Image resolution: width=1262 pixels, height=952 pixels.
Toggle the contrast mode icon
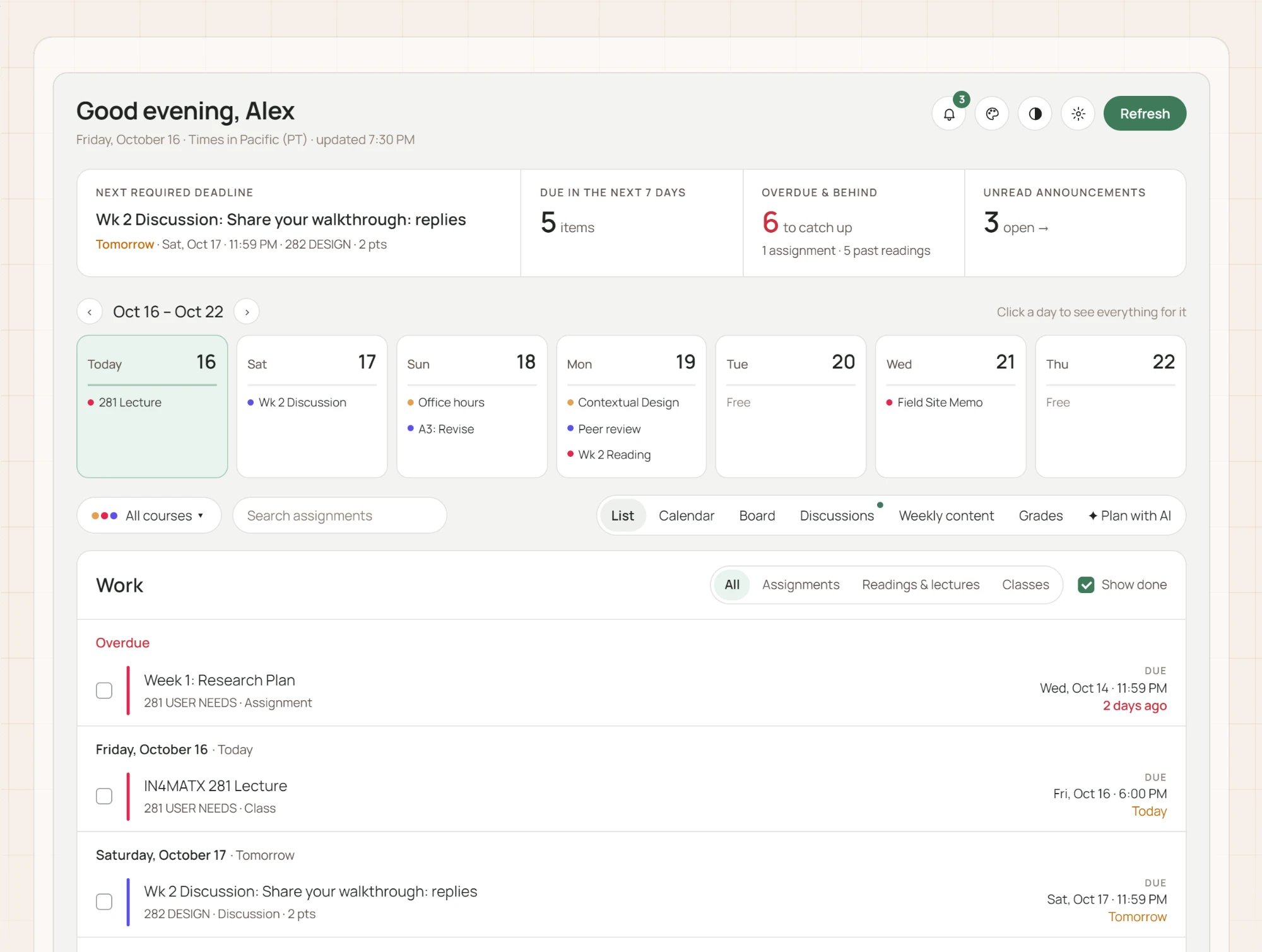(x=1035, y=114)
